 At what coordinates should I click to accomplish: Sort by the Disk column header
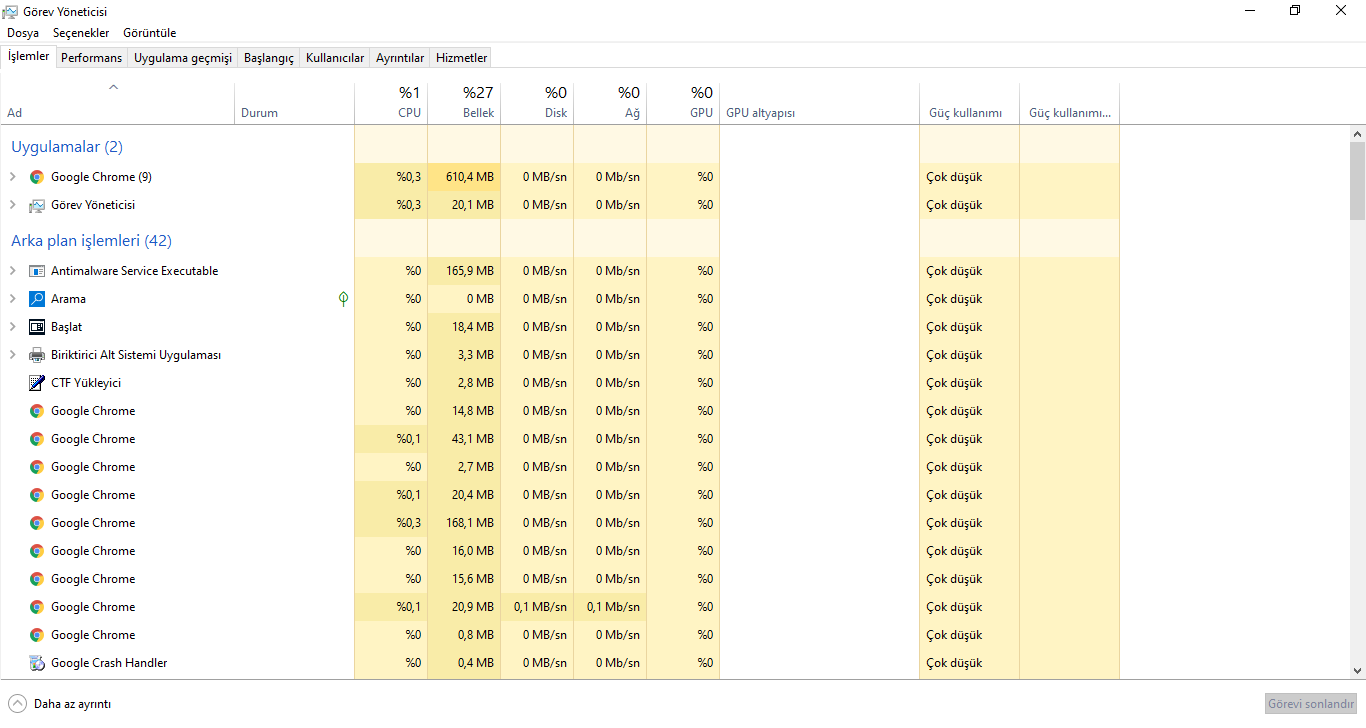[537, 103]
